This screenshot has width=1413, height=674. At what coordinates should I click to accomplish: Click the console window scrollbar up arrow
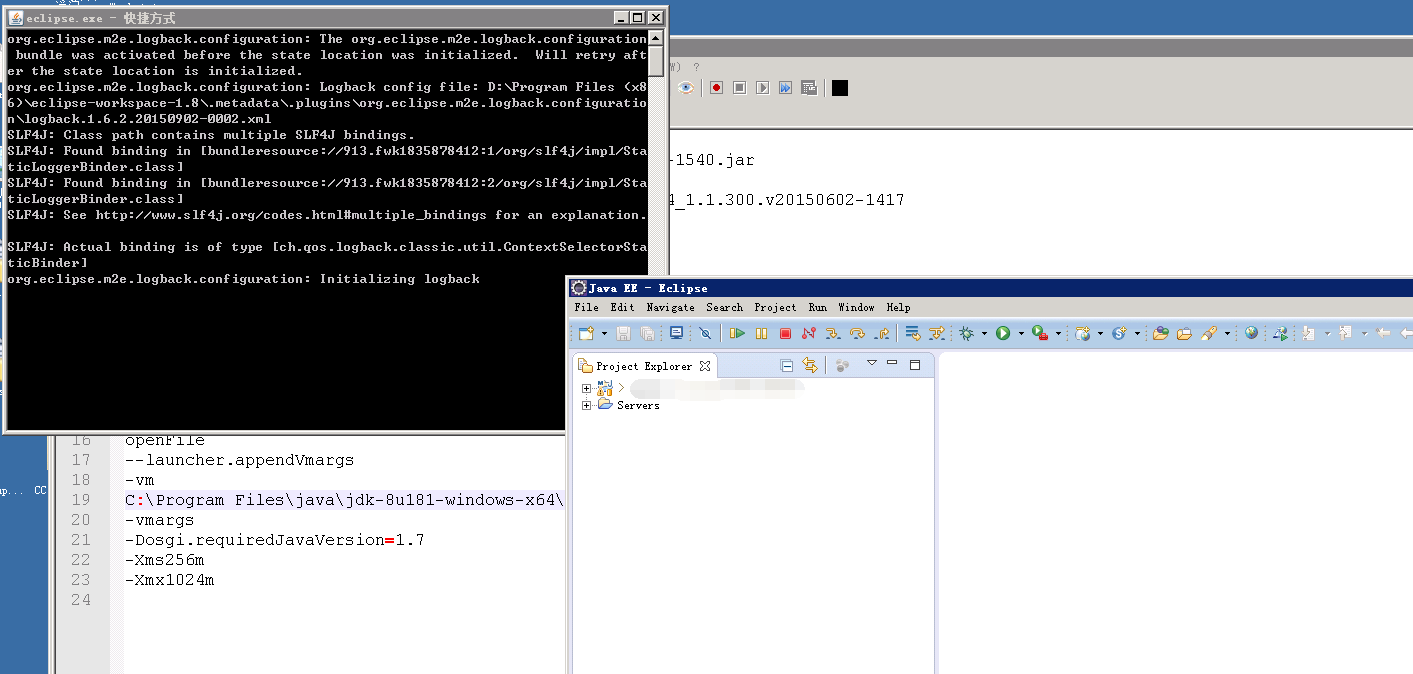(655, 37)
